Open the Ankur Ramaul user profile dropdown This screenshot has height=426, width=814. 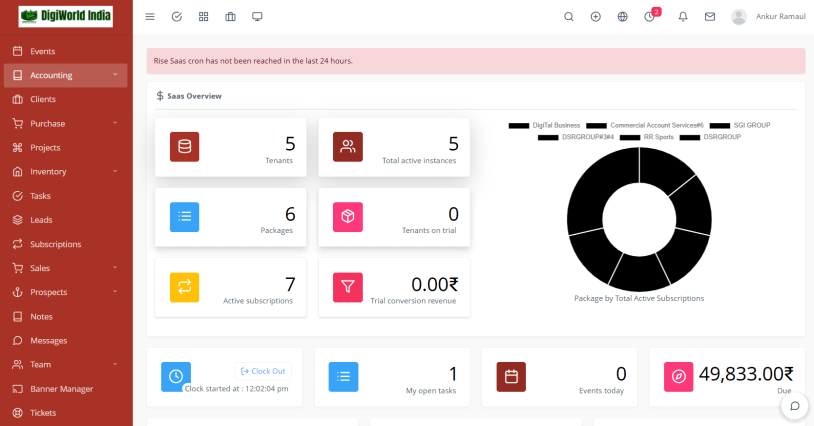pyautogui.click(x=767, y=17)
